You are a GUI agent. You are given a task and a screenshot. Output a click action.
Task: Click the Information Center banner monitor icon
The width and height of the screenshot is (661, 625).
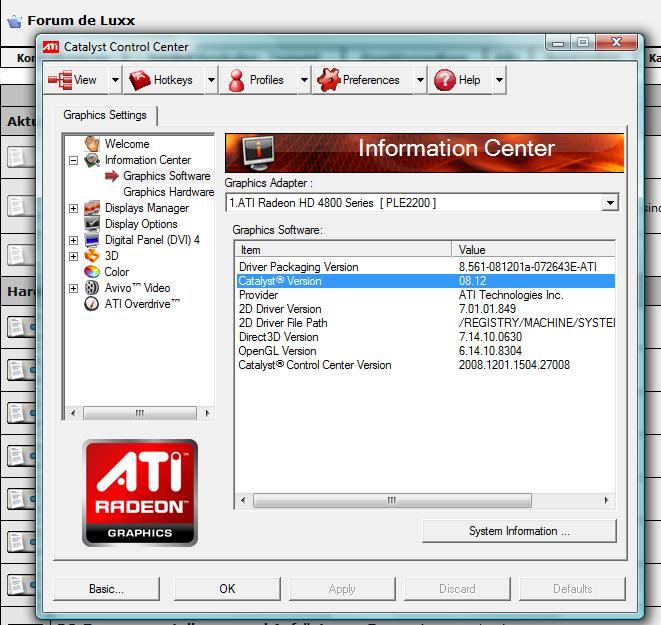258,153
